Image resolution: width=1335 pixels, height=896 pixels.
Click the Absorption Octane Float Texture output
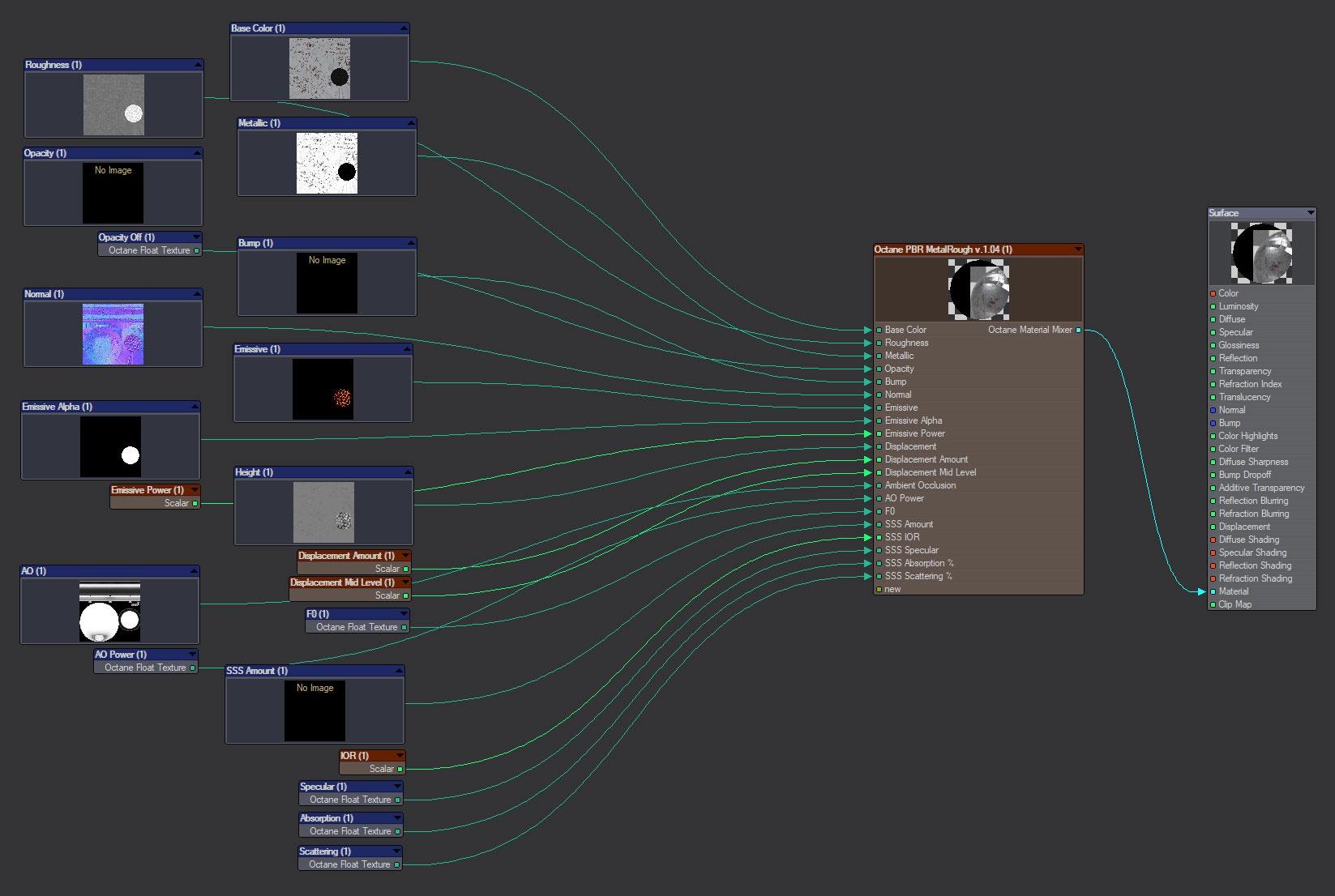click(398, 832)
